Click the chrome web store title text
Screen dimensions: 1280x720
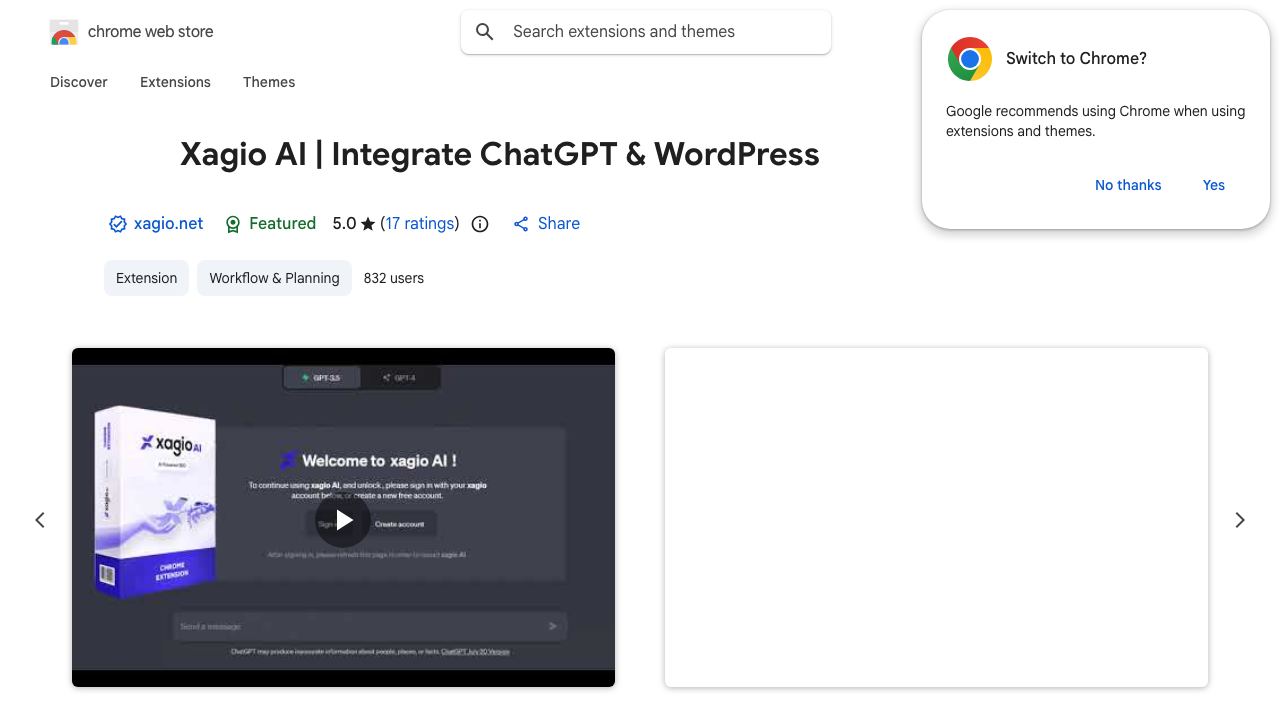[x=151, y=32]
